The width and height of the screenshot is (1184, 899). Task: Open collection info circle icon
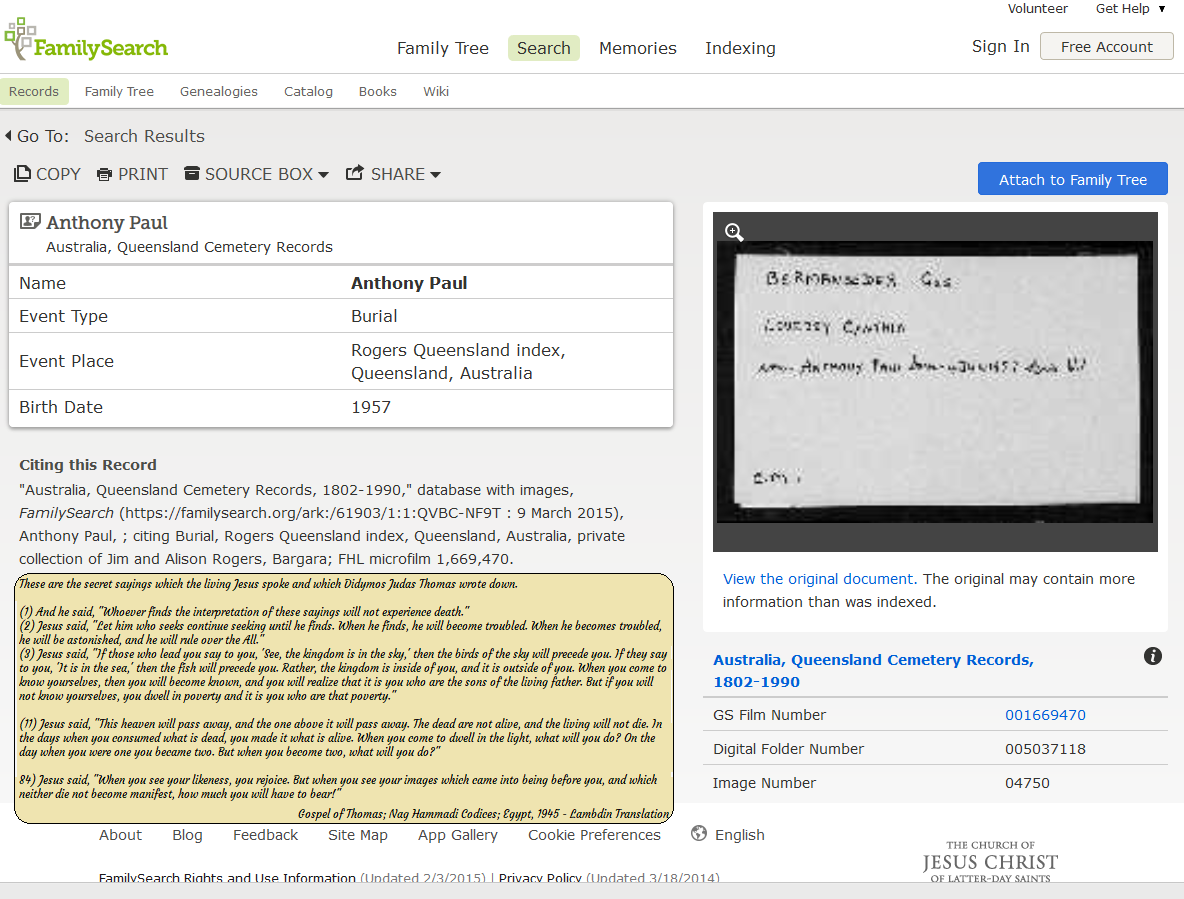tap(1152, 656)
